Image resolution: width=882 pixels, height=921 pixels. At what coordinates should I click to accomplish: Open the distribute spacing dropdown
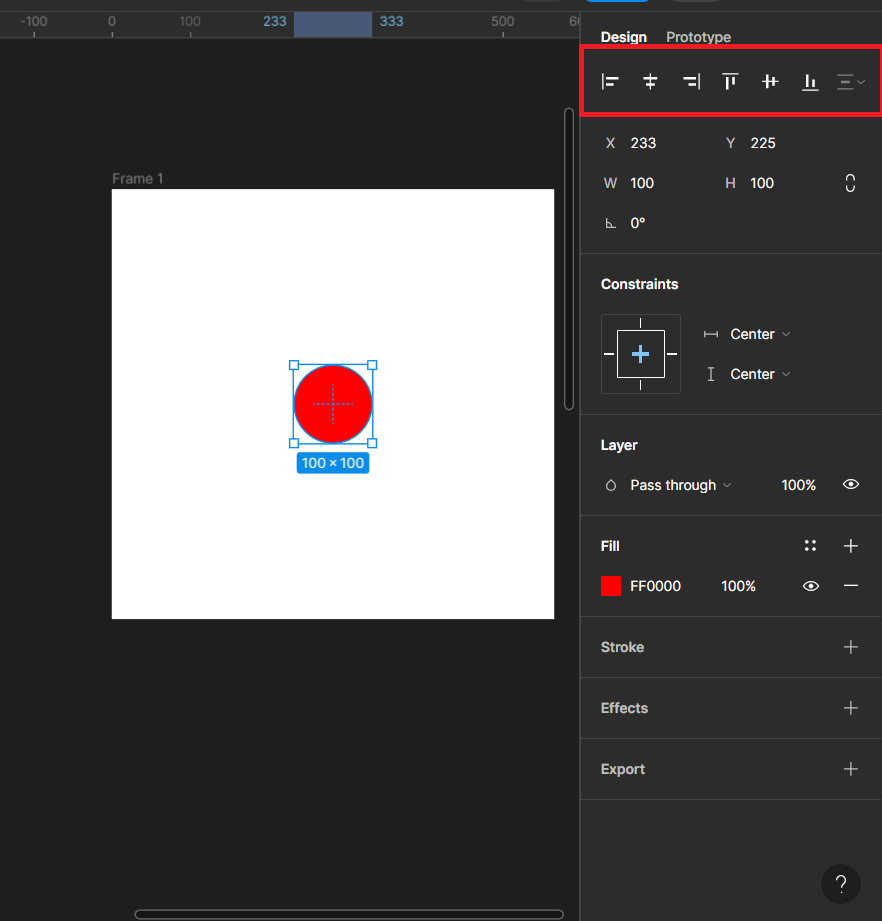pyautogui.click(x=850, y=82)
